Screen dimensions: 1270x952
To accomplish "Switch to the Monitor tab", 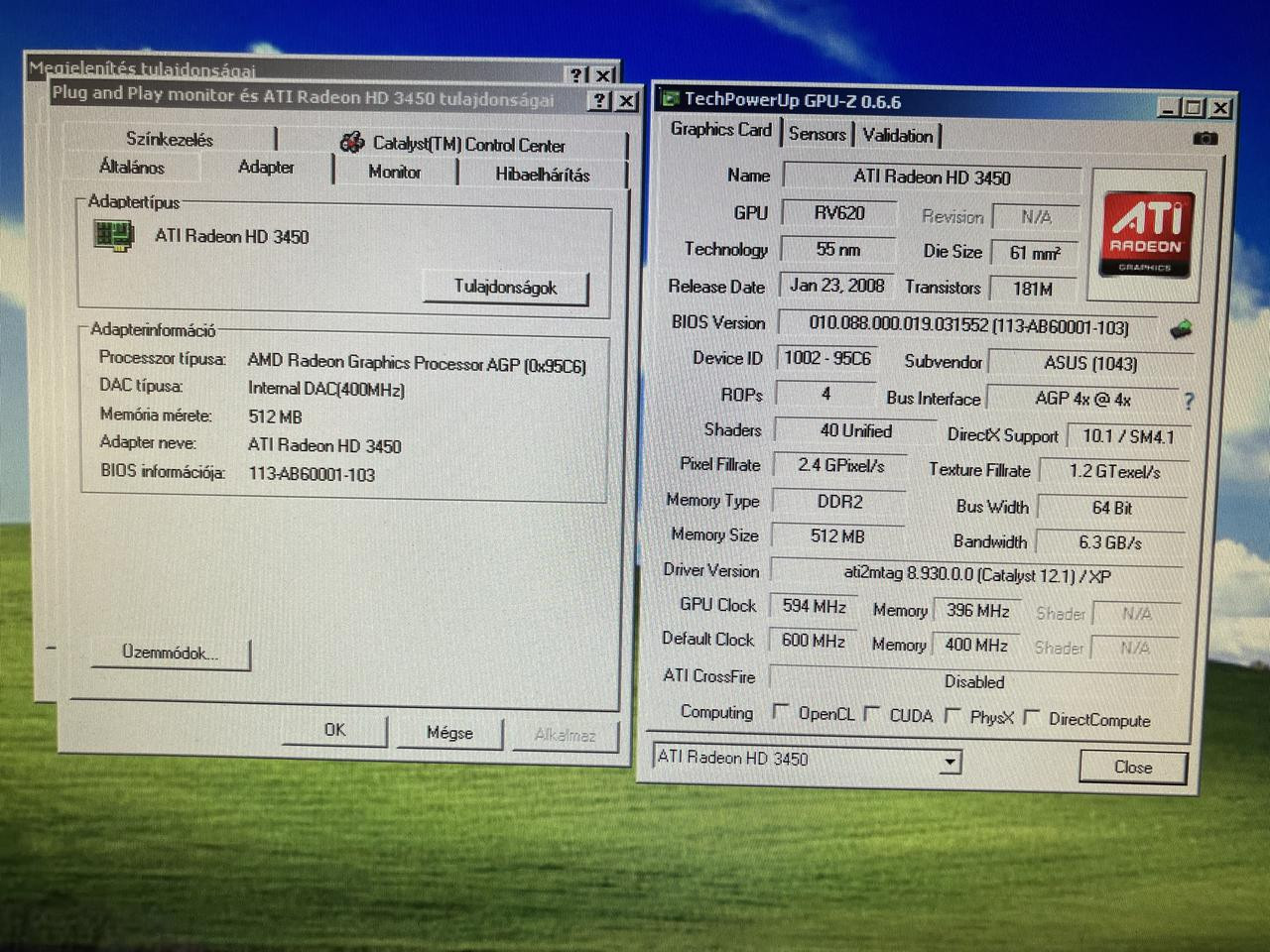I will click(x=395, y=173).
